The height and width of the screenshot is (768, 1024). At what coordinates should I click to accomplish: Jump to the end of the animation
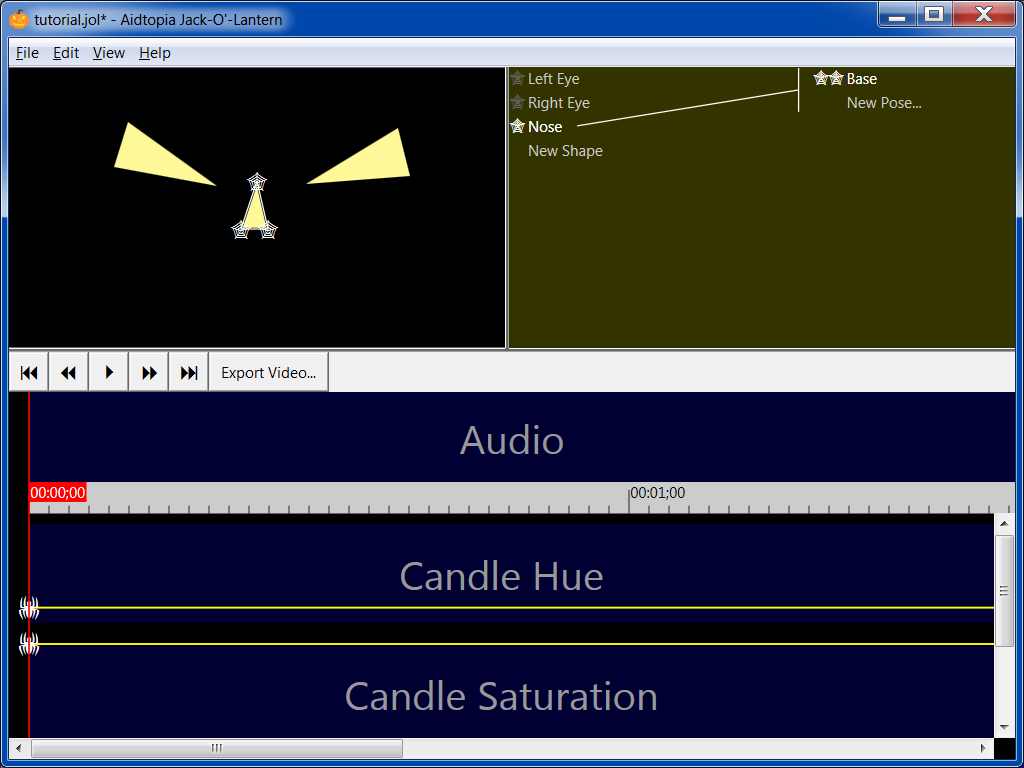click(189, 372)
